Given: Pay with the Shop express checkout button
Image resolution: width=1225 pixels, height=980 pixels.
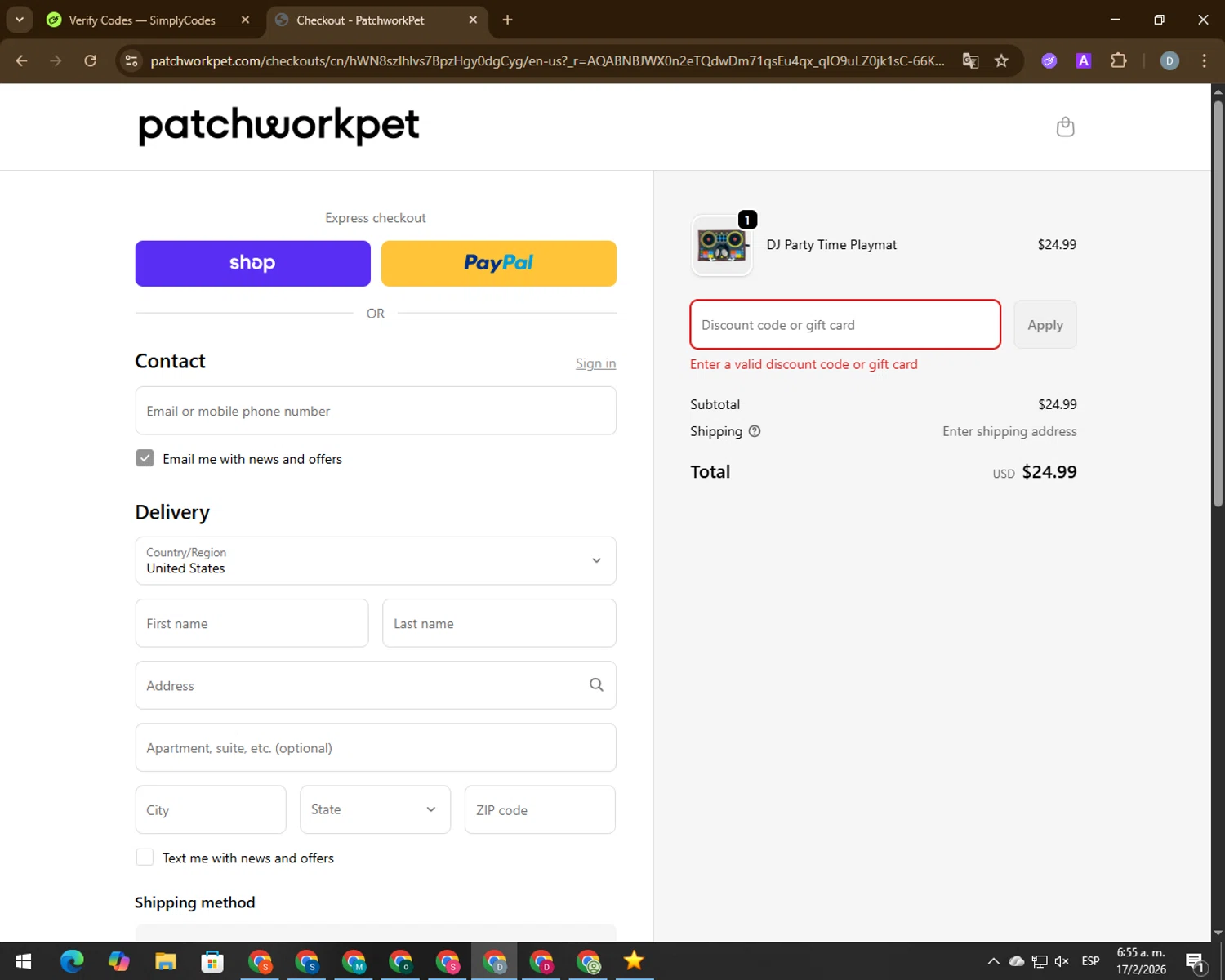Looking at the screenshot, I should (x=253, y=263).
